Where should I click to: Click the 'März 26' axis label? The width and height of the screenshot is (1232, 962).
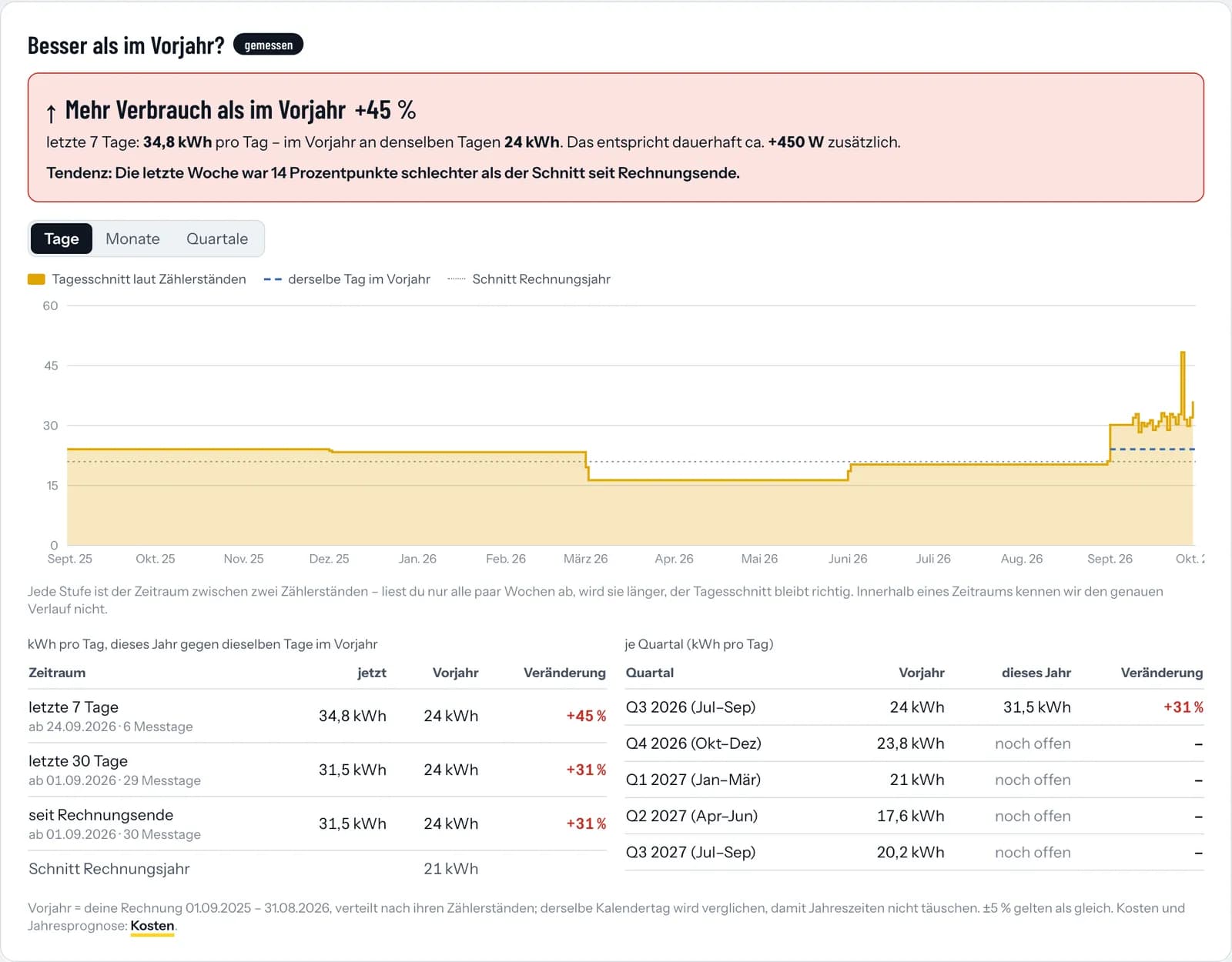585,559
